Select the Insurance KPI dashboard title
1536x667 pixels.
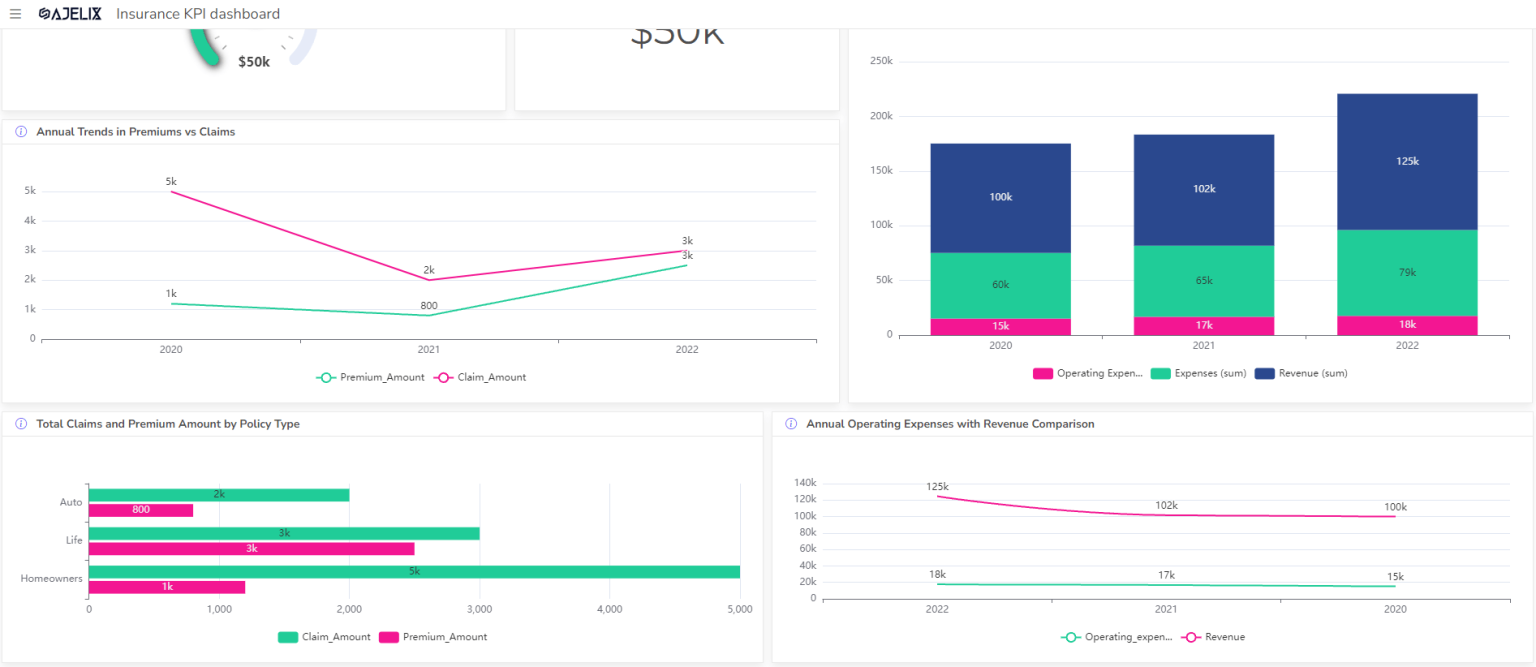pos(198,14)
